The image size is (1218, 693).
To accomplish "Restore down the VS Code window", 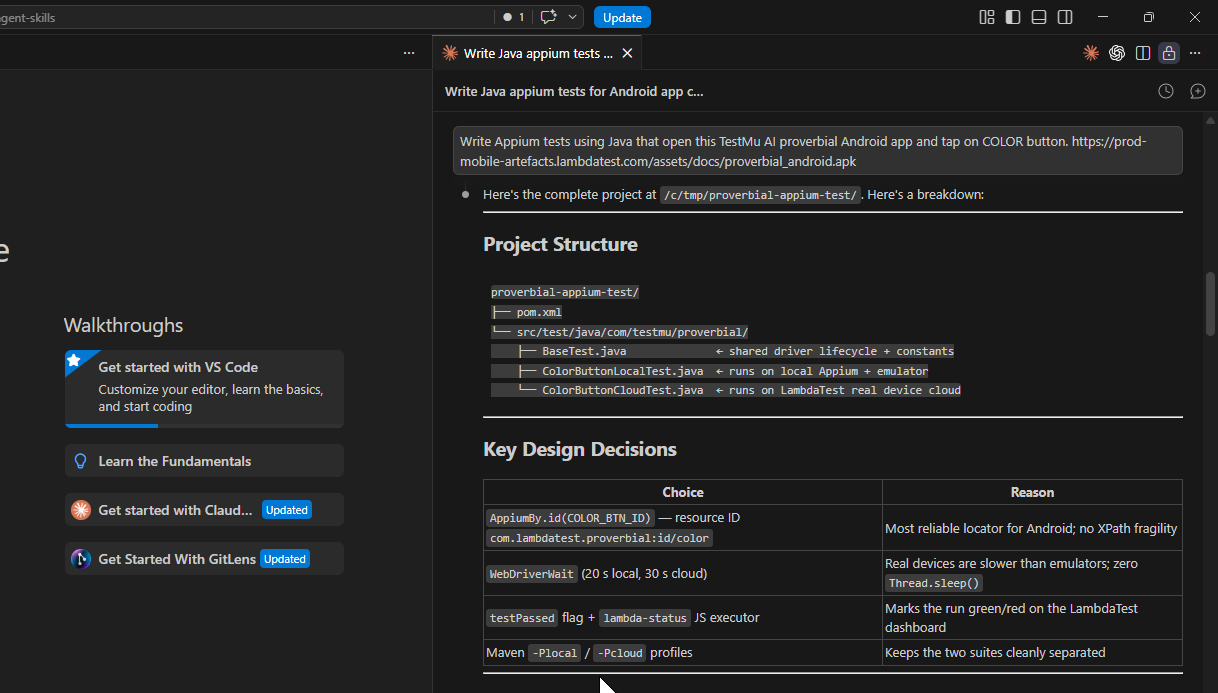I will (x=1149, y=17).
